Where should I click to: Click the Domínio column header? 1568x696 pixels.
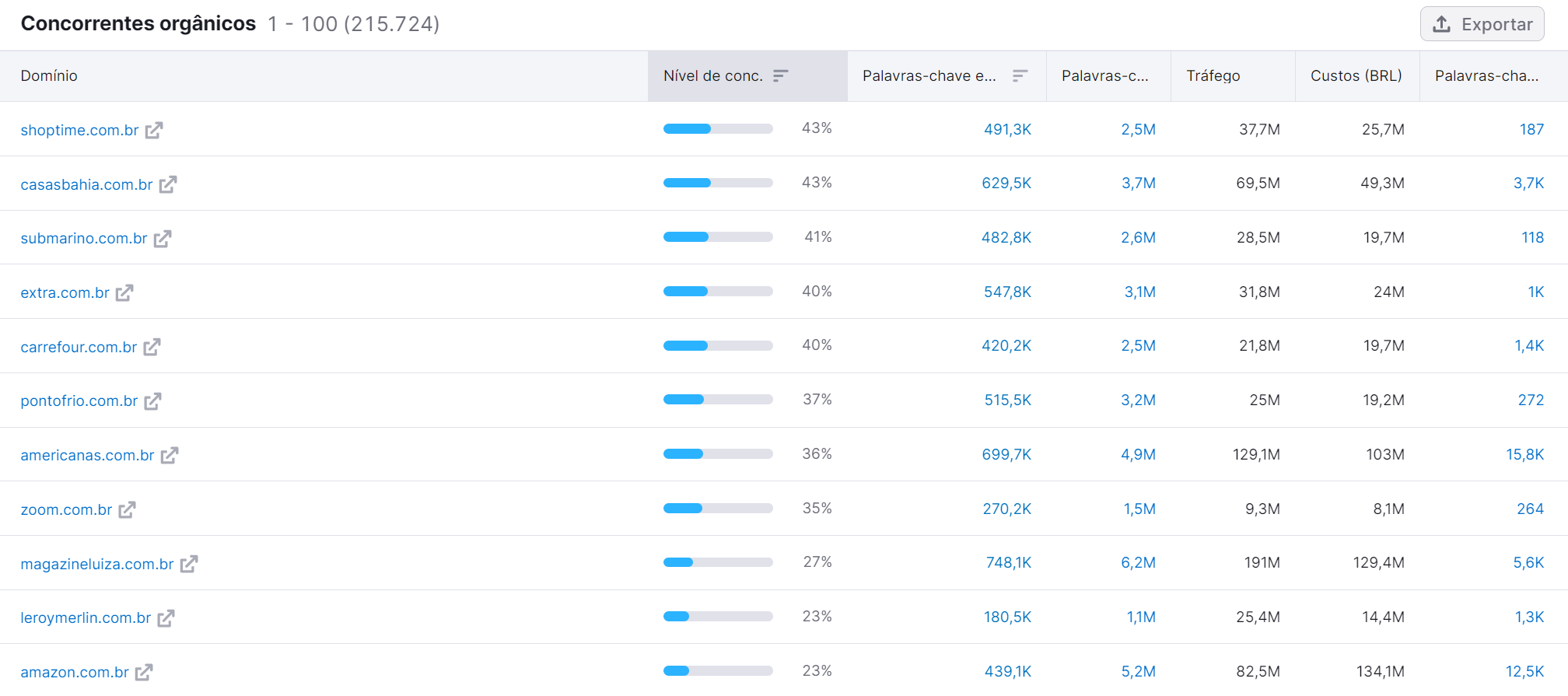click(49, 76)
